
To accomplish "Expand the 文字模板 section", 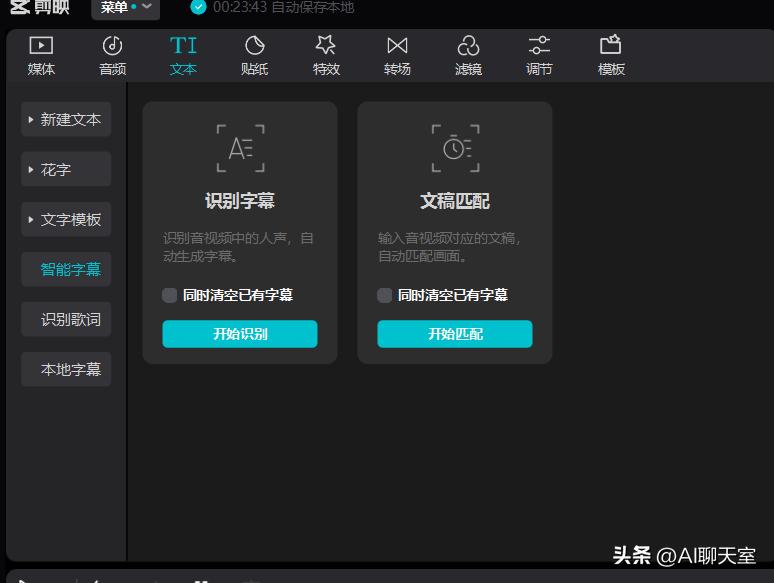I will coord(66,219).
